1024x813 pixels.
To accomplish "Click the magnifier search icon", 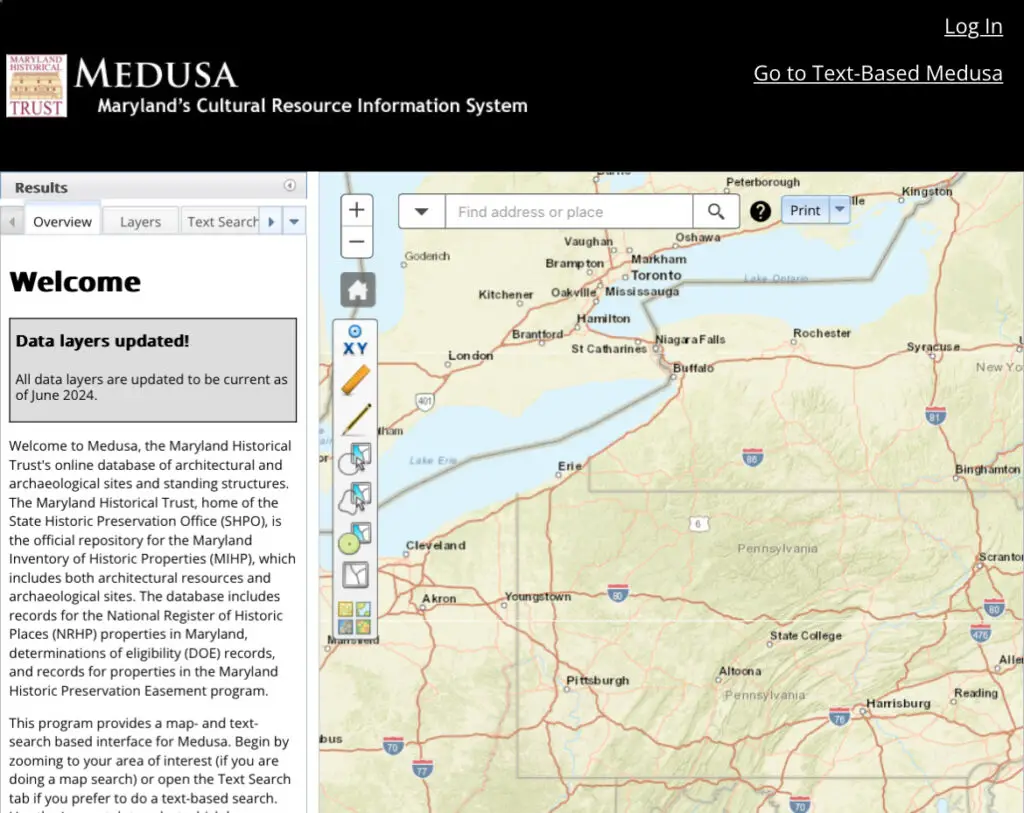I will [716, 212].
